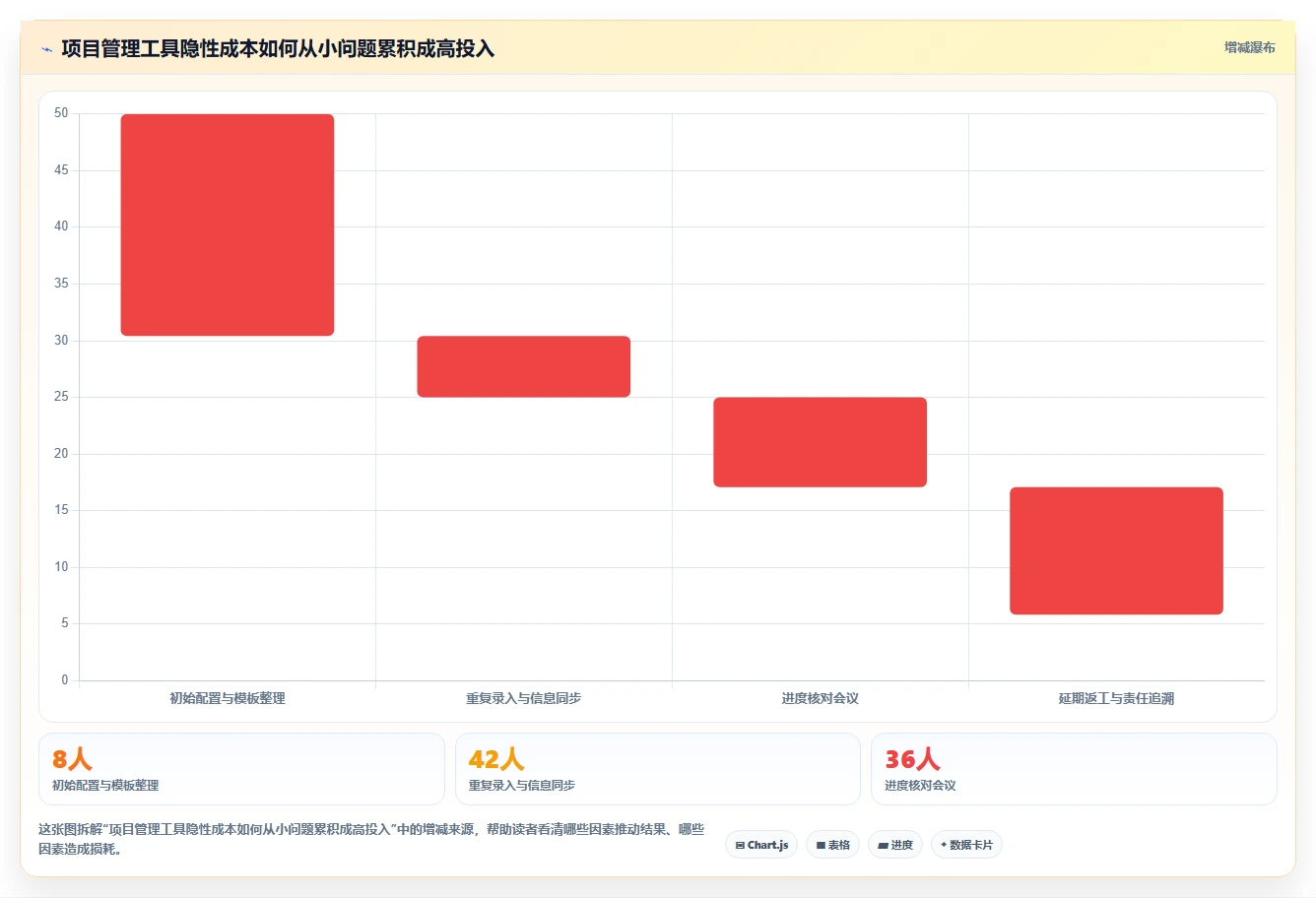Click the red bar for 延期返工与责任追溯
Image resolution: width=1316 pixels, height=898 pixels.
point(1116,550)
